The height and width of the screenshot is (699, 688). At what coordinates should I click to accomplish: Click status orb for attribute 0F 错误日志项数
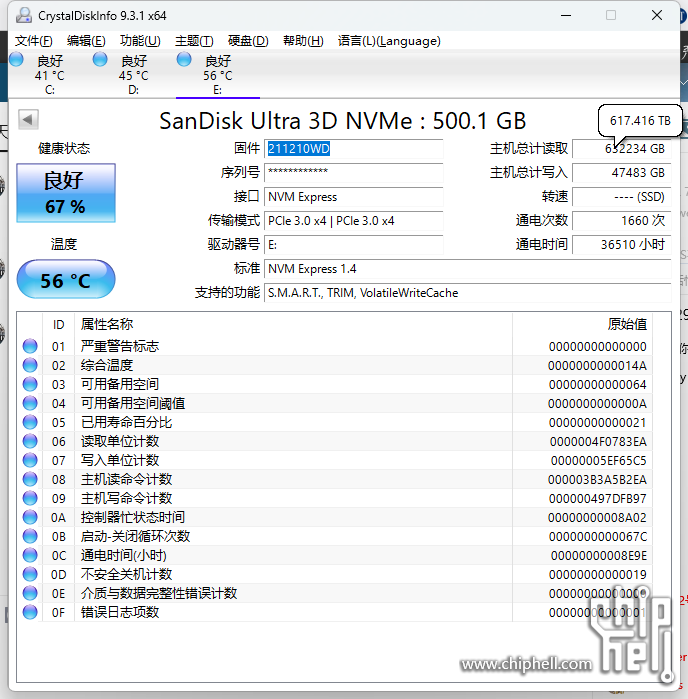[30, 613]
